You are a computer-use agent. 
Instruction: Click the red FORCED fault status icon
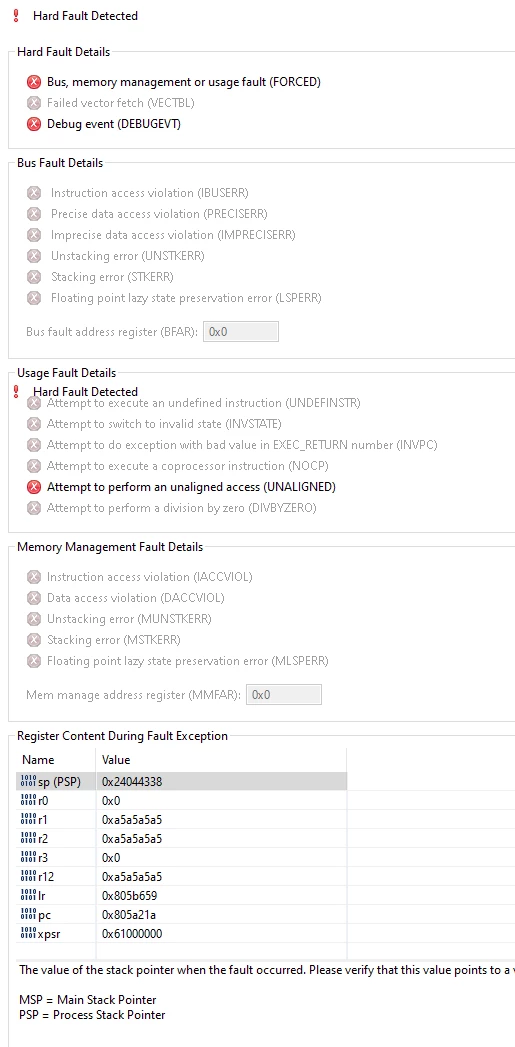click(33, 82)
